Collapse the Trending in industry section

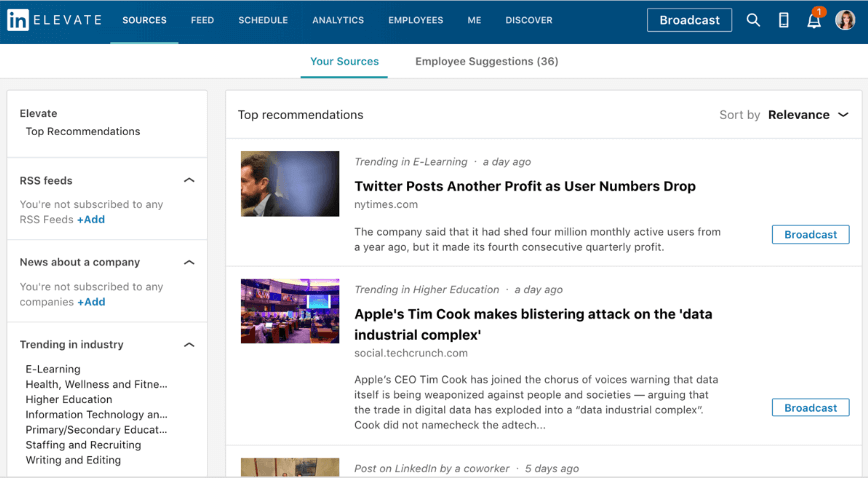click(189, 345)
